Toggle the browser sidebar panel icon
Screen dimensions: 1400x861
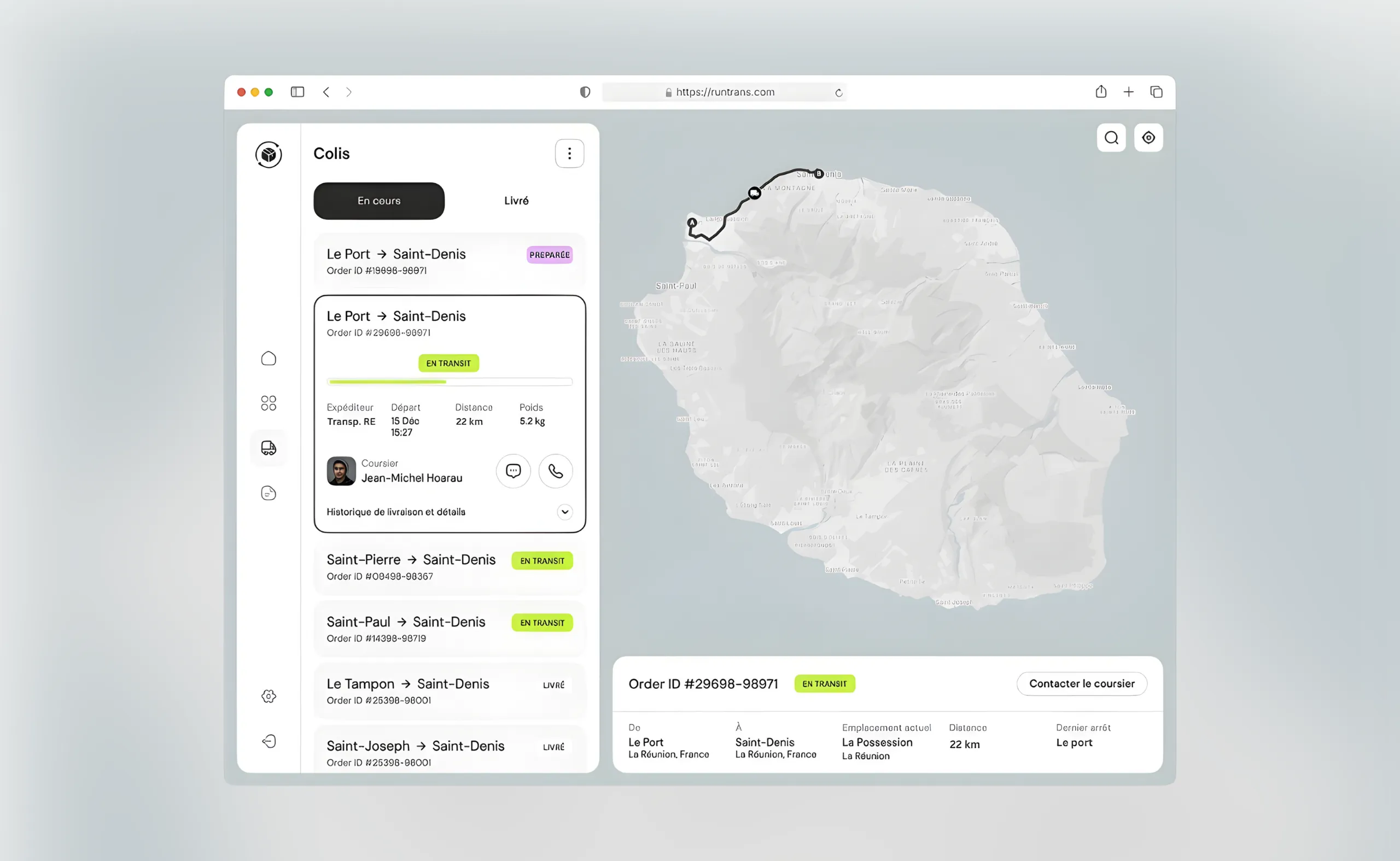[297, 92]
